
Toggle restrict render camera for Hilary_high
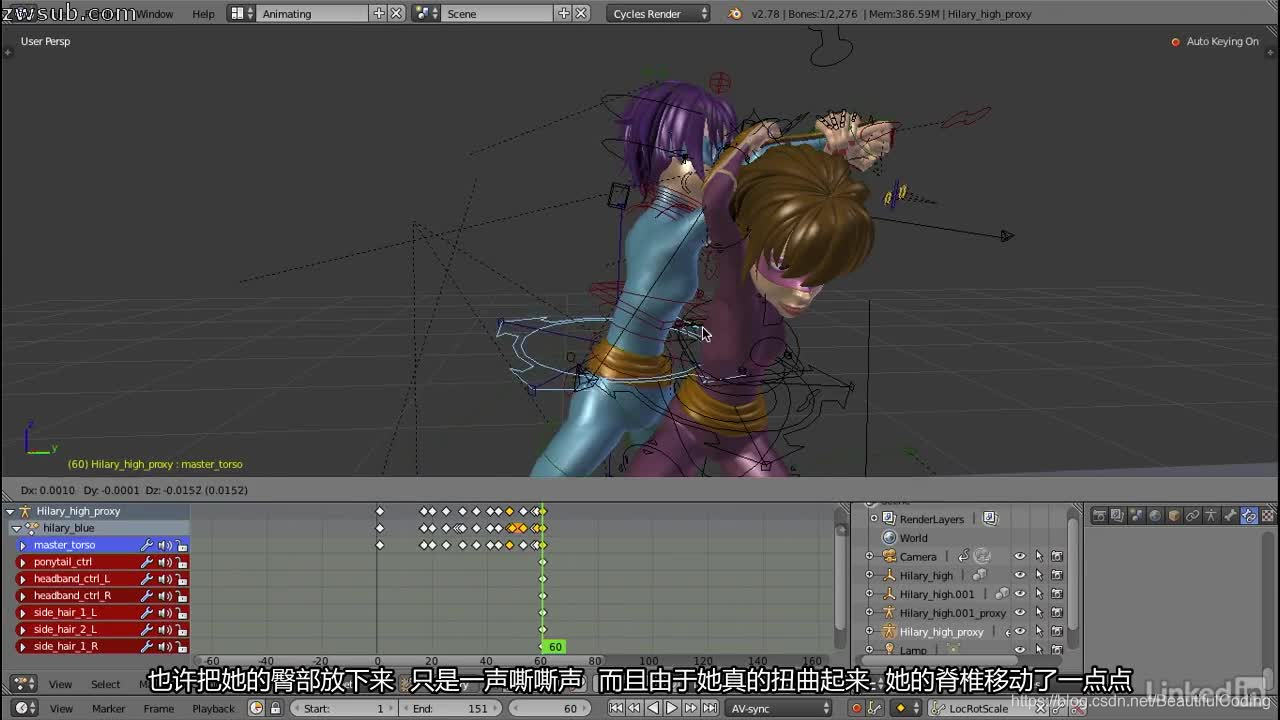click(1057, 575)
